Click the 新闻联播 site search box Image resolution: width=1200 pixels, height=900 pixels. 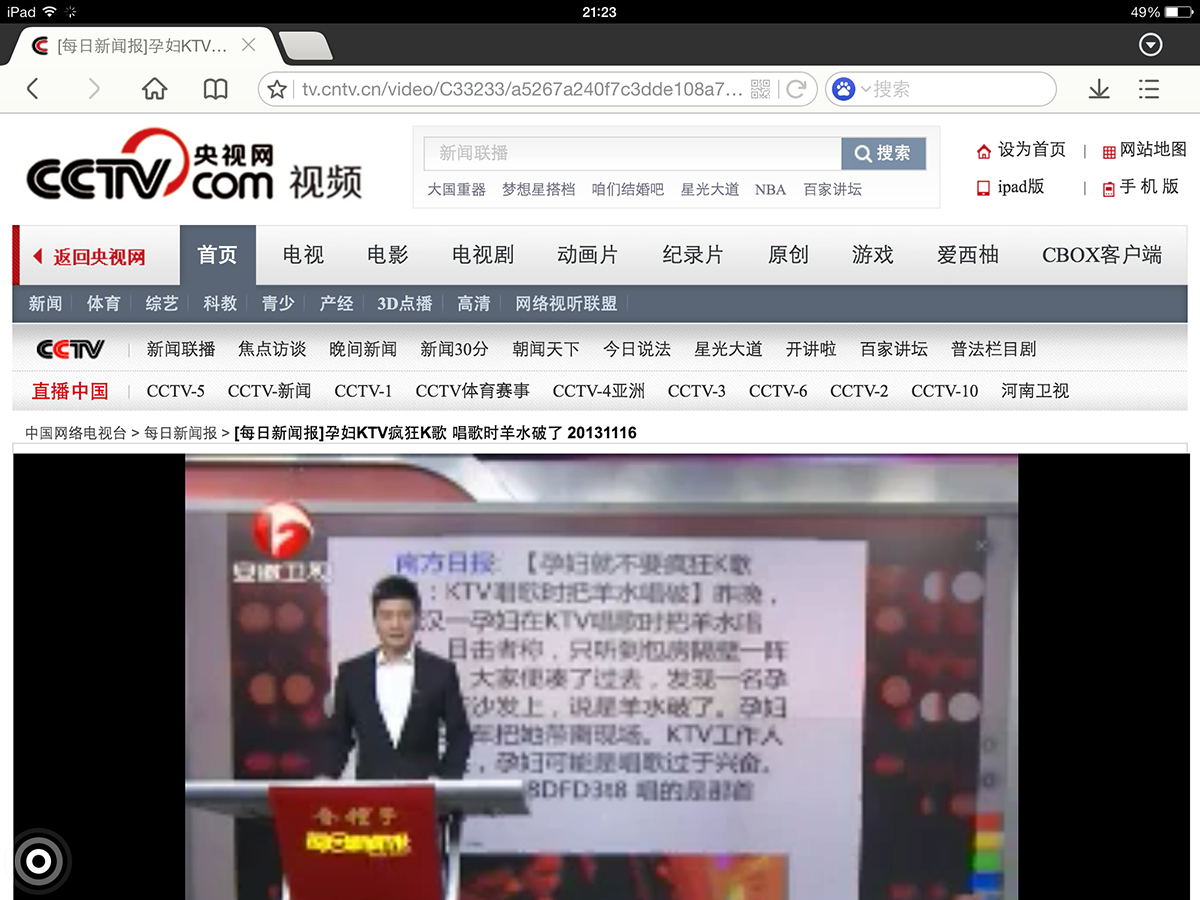[633, 153]
